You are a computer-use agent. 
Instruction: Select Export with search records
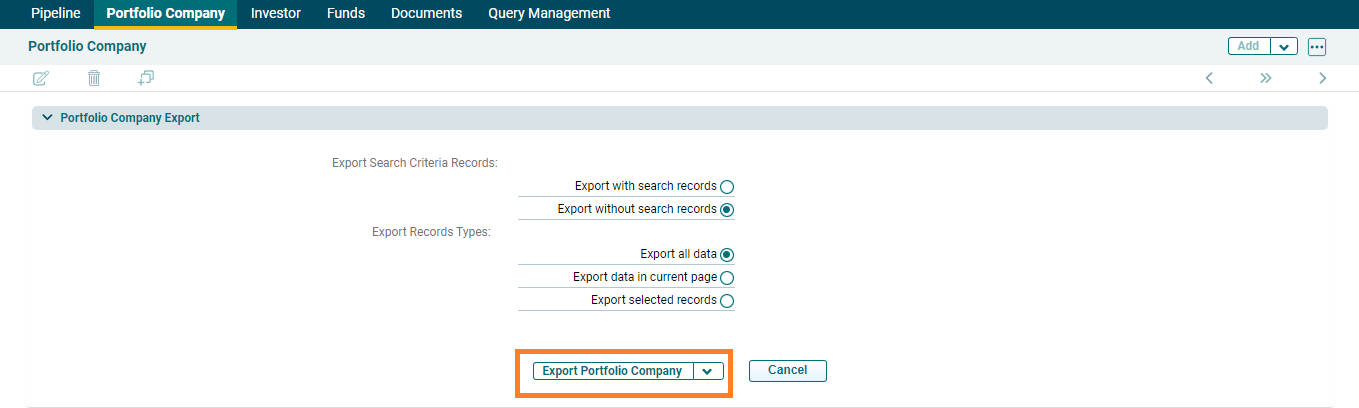coord(727,187)
